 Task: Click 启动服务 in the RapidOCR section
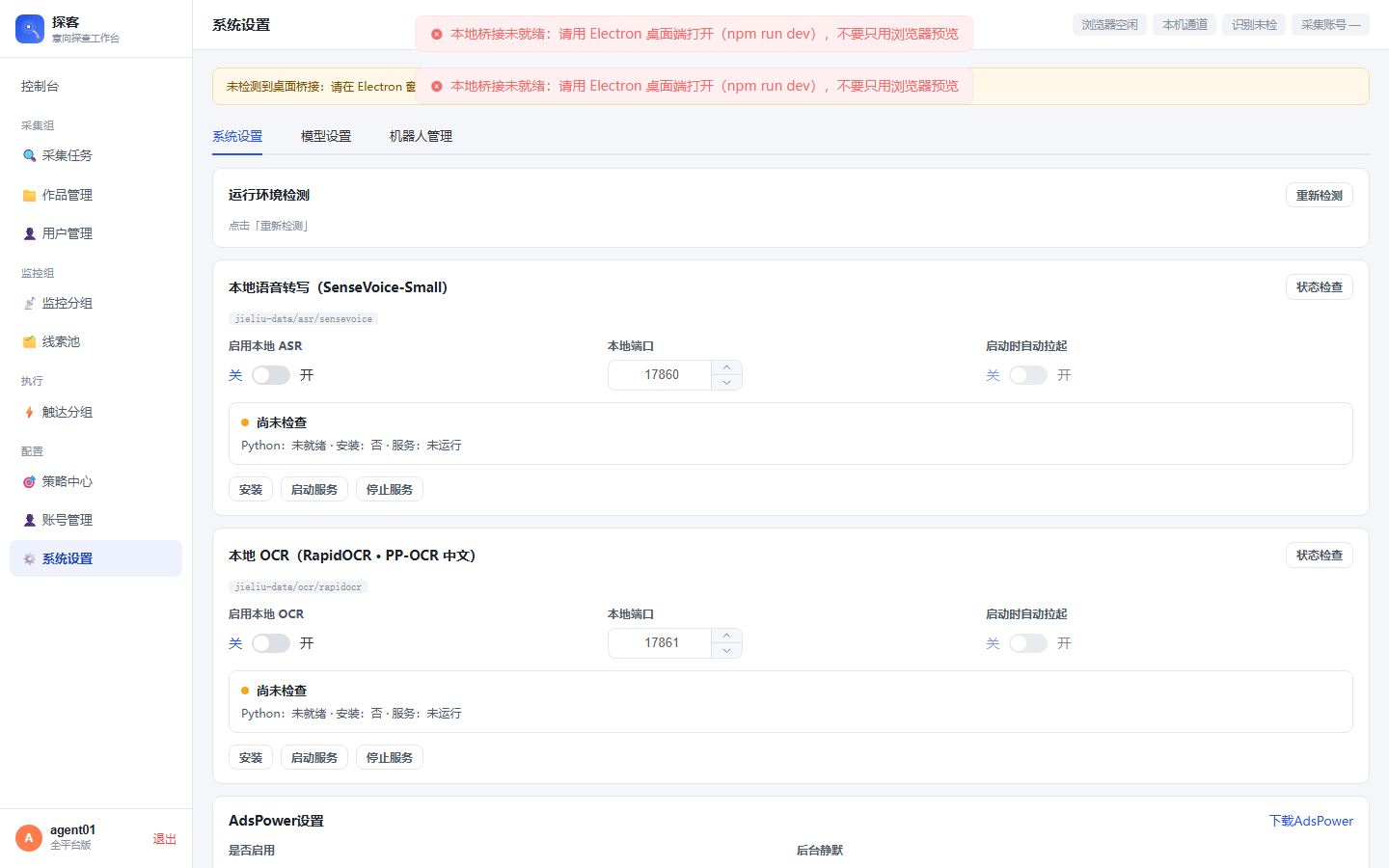tap(314, 758)
